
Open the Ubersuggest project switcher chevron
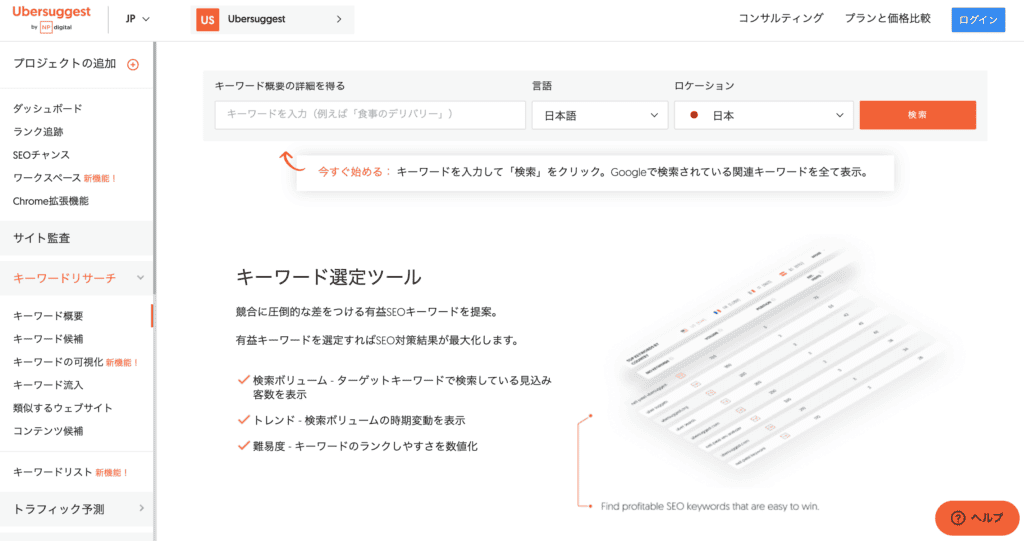pos(339,19)
